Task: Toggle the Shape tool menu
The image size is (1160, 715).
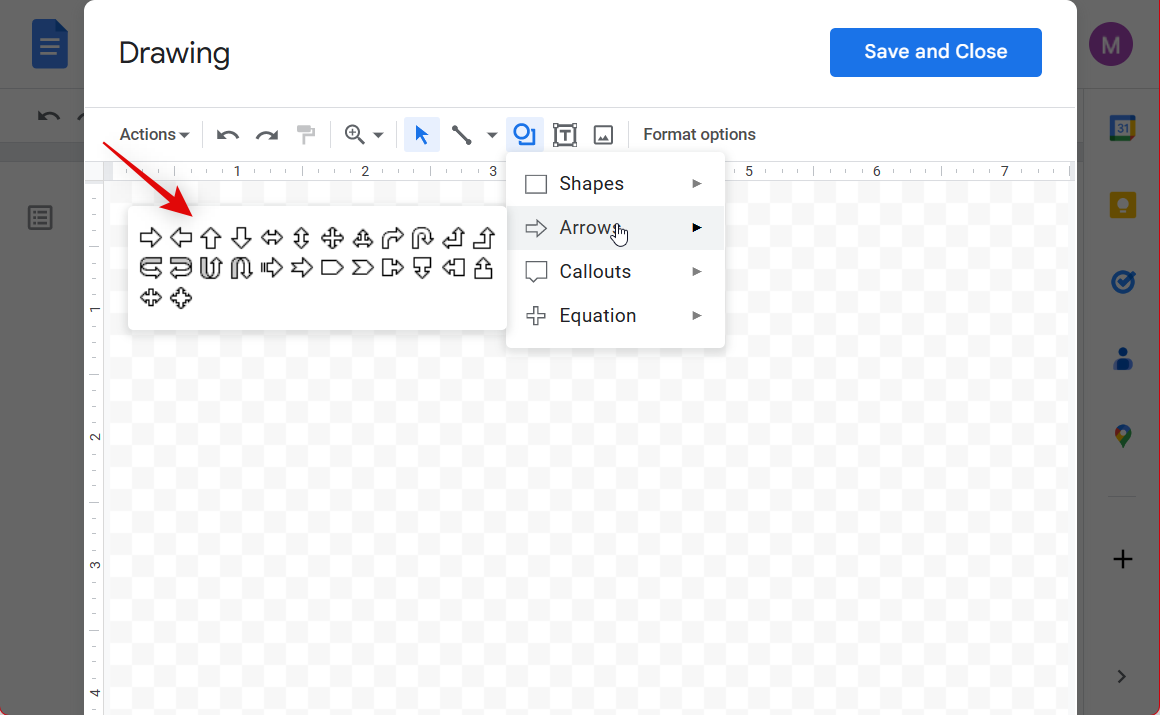Action: (525, 135)
